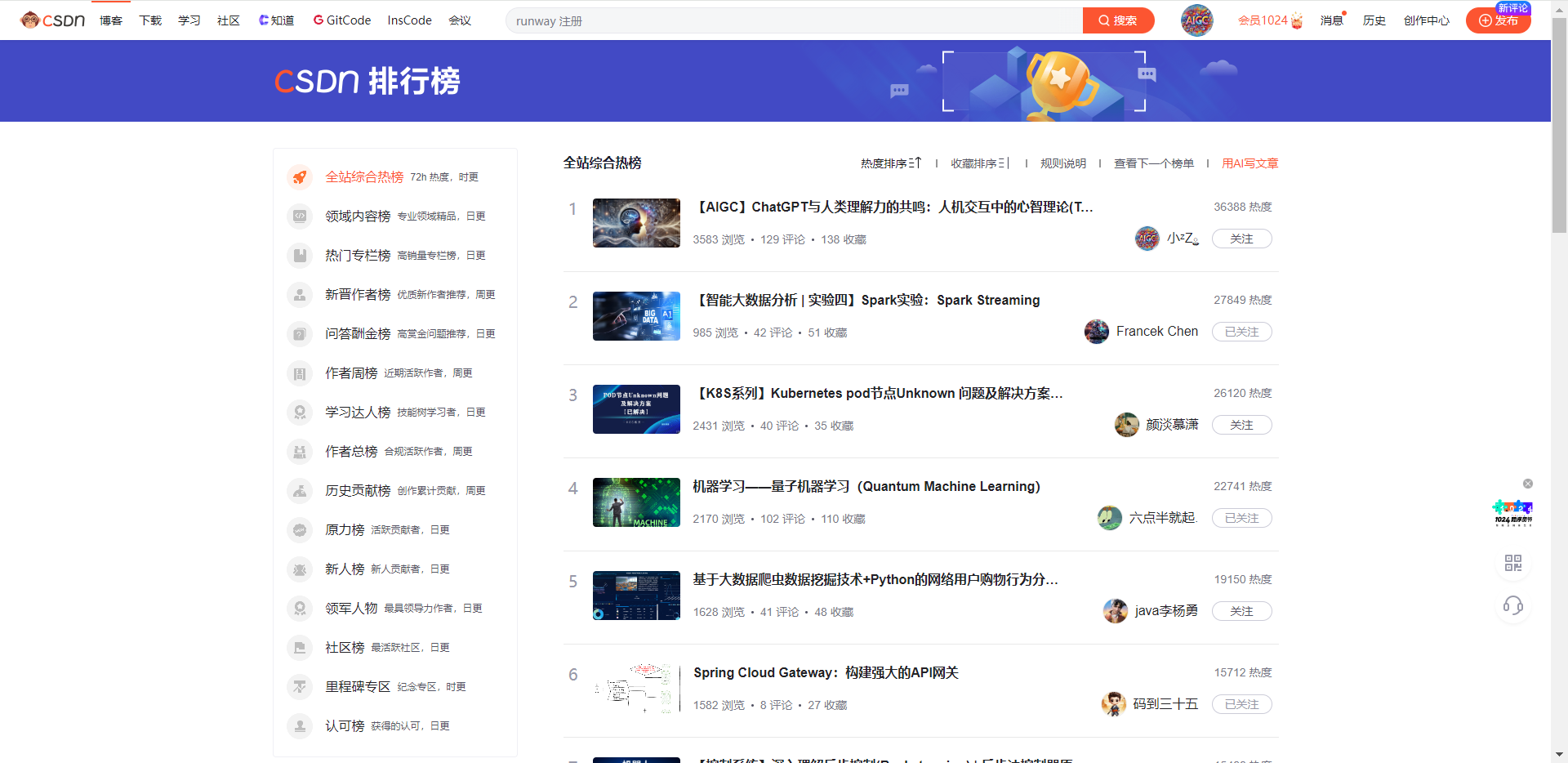1568x763 pixels.
Task: Toggle 已关注 for 六点半就起
Action: click(1241, 518)
